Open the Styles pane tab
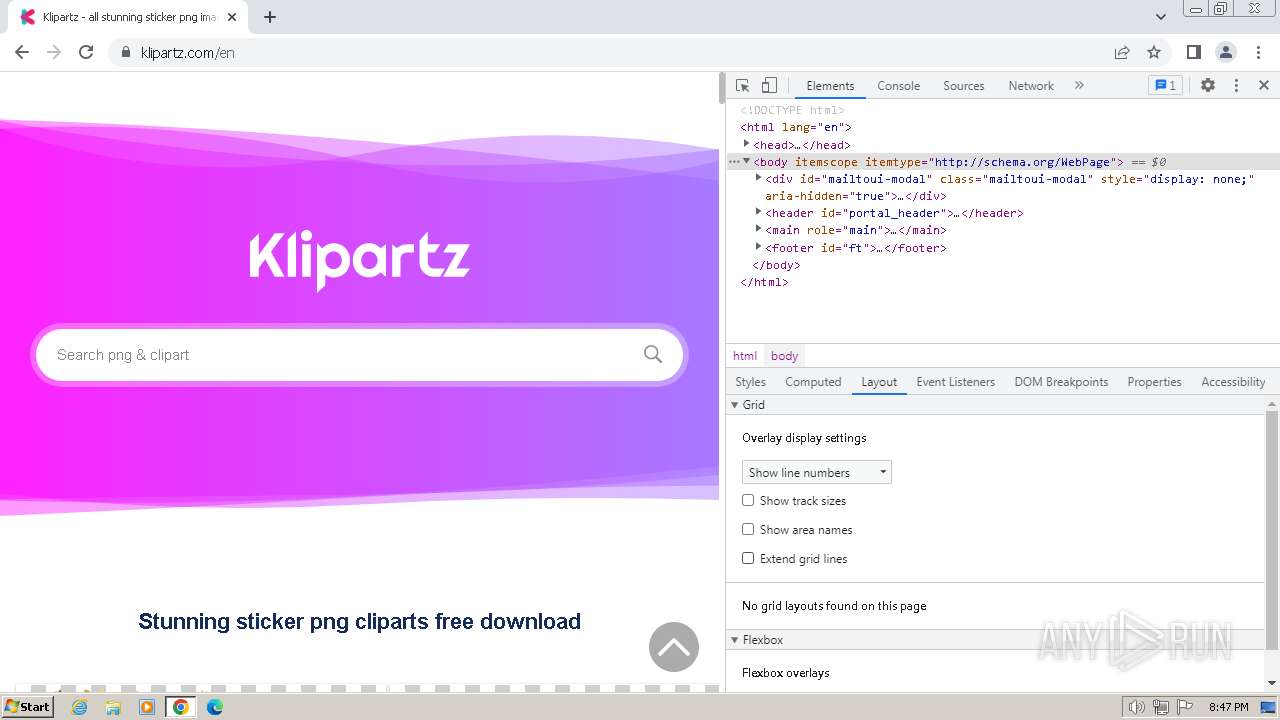 click(750, 382)
